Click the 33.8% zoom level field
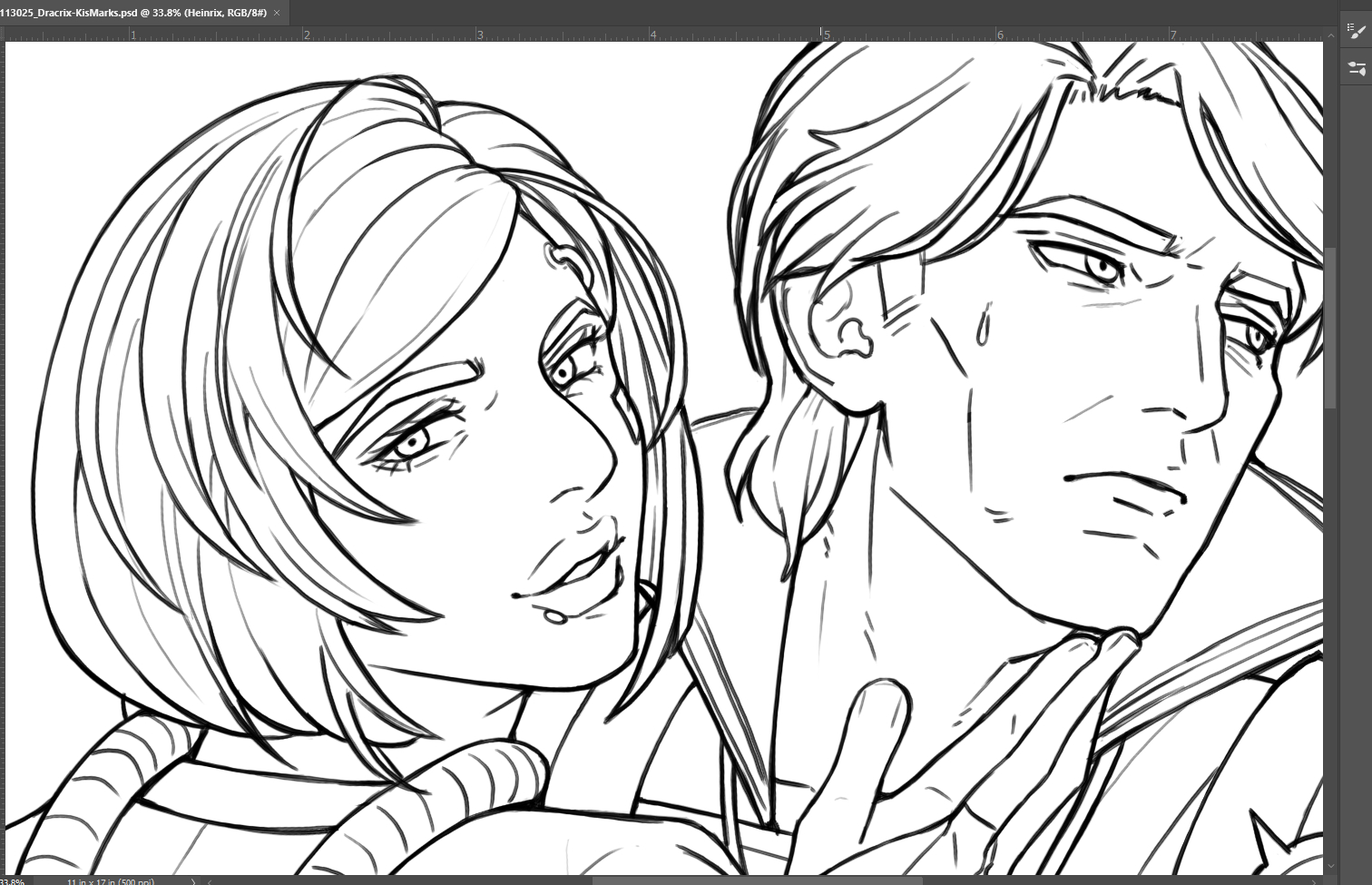This screenshot has width=1372, height=885. point(13,880)
